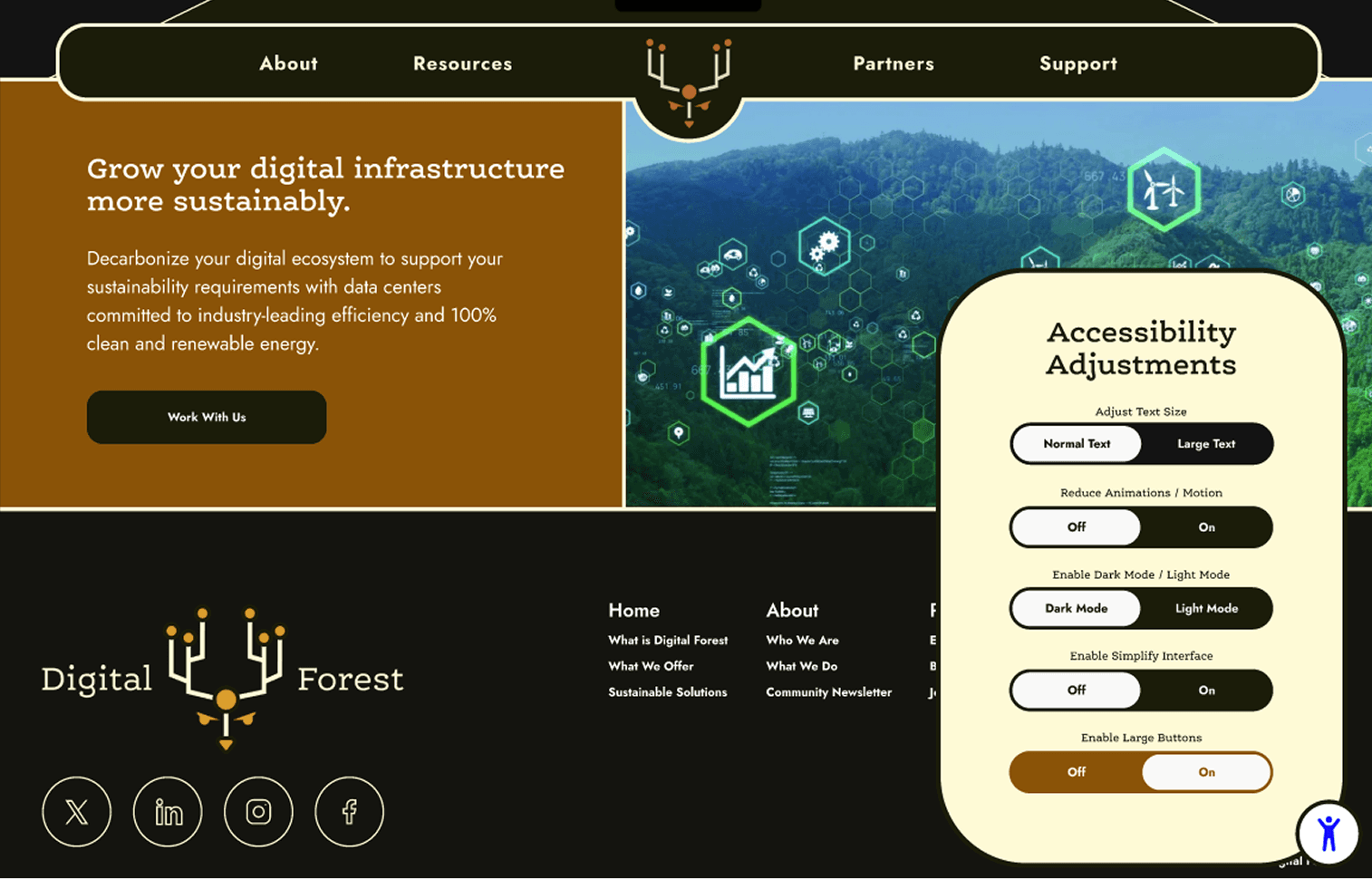Image resolution: width=1372 pixels, height=879 pixels.
Task: Click the gears hexagon icon
Action: click(x=825, y=246)
